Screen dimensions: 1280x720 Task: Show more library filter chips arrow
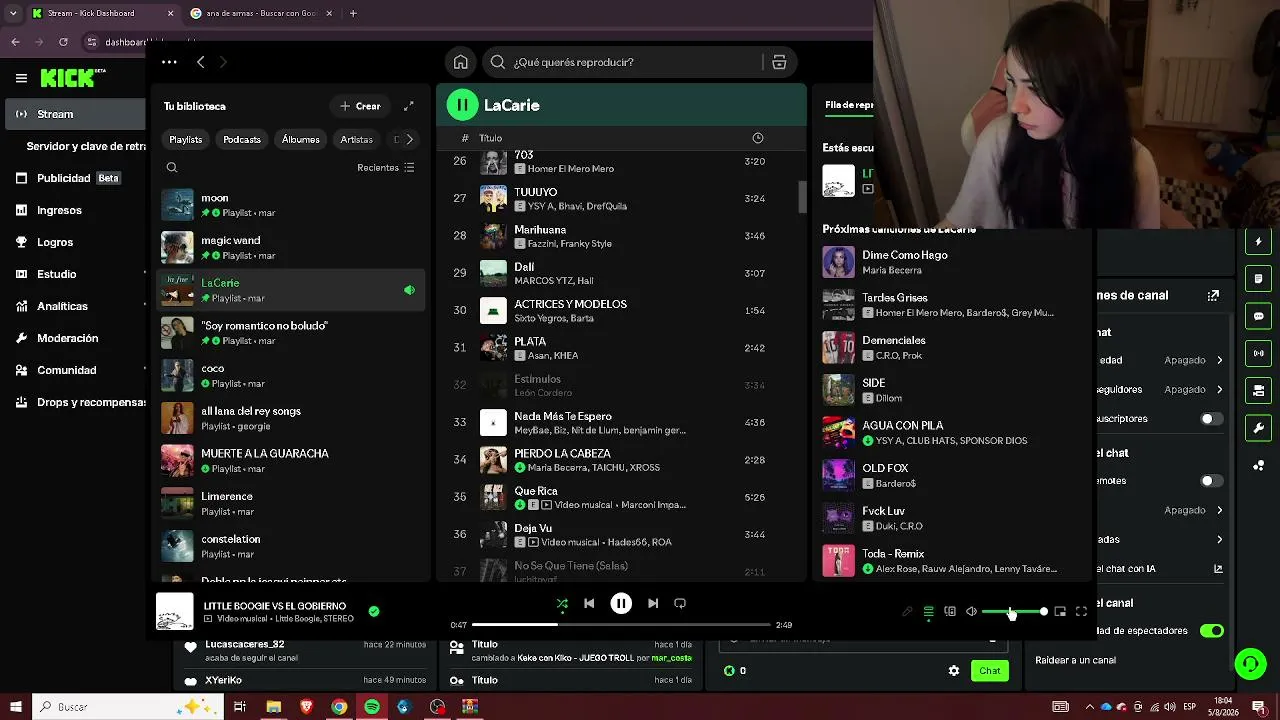click(409, 140)
